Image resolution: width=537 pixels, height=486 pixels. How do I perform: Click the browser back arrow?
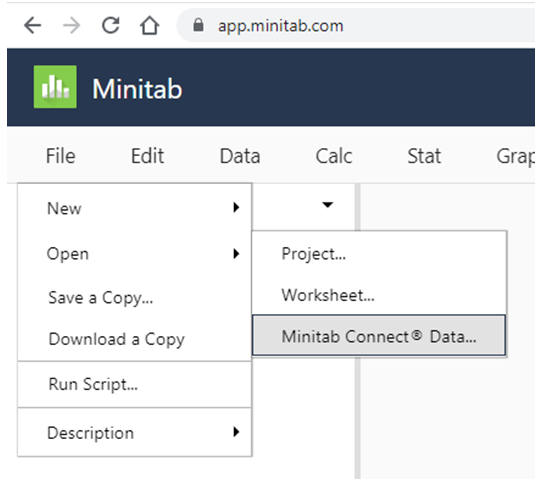point(33,25)
